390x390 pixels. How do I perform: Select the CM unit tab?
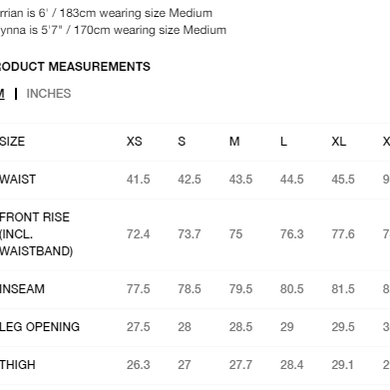2,94
